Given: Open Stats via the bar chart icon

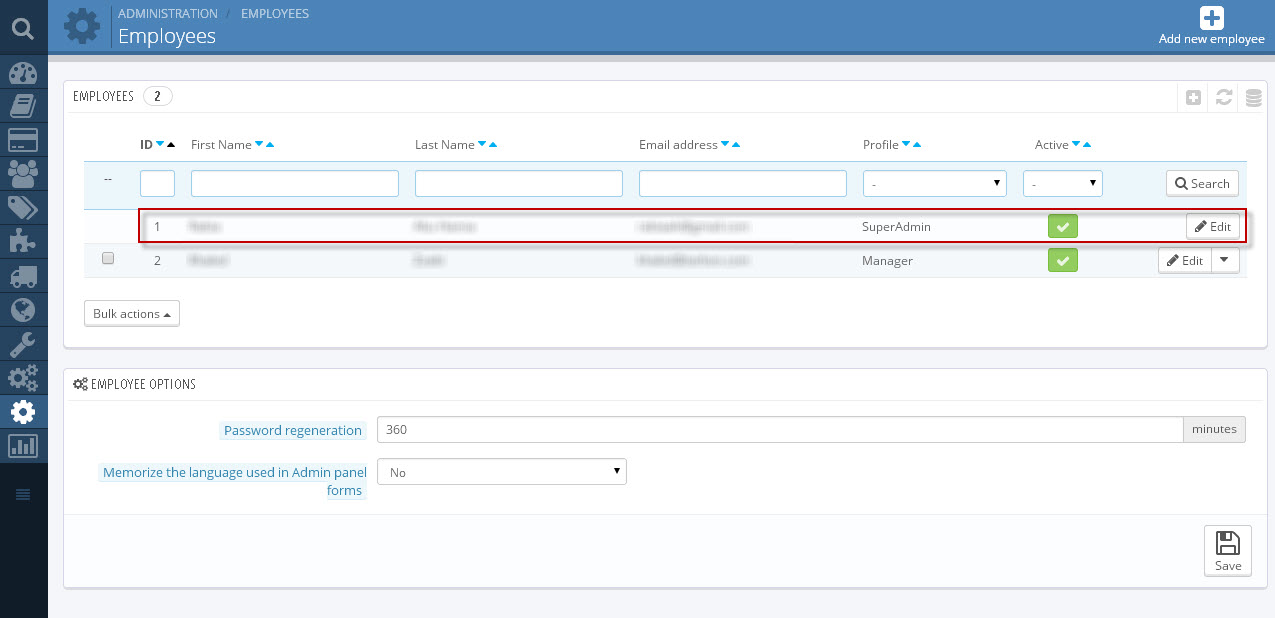Looking at the screenshot, I should pyautogui.click(x=23, y=445).
